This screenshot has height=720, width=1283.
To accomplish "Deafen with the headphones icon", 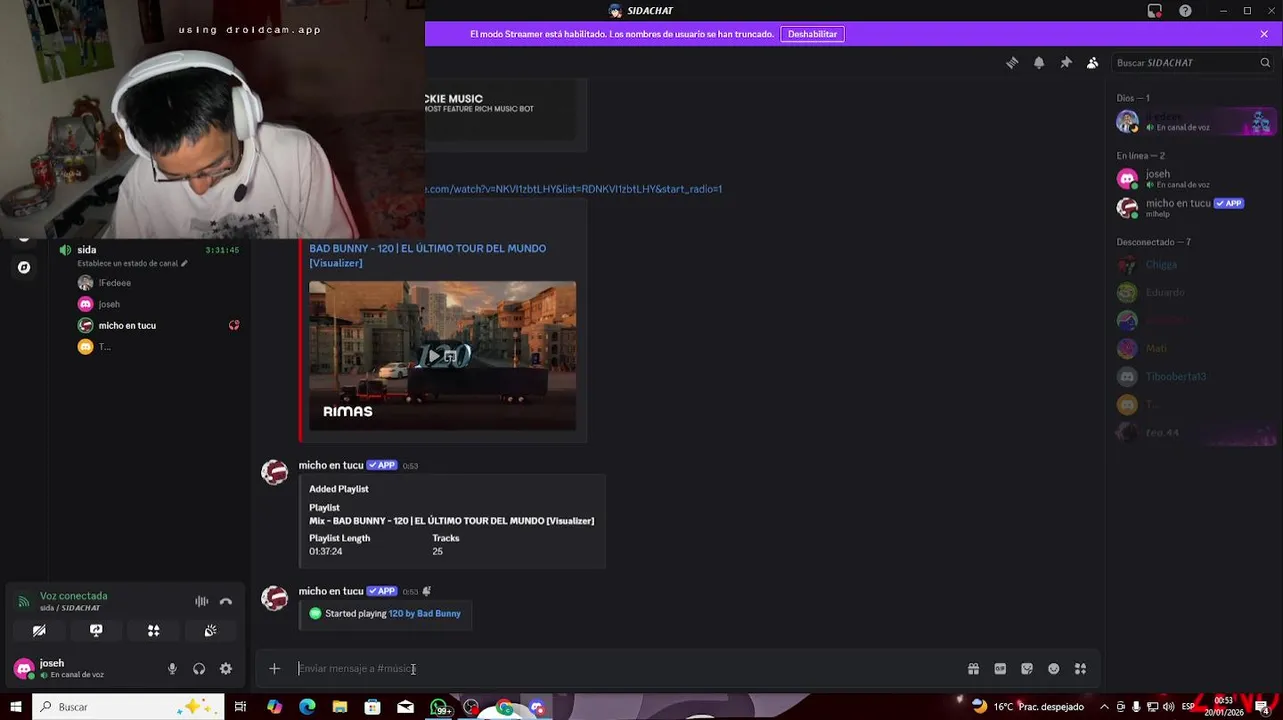I will coord(199,669).
